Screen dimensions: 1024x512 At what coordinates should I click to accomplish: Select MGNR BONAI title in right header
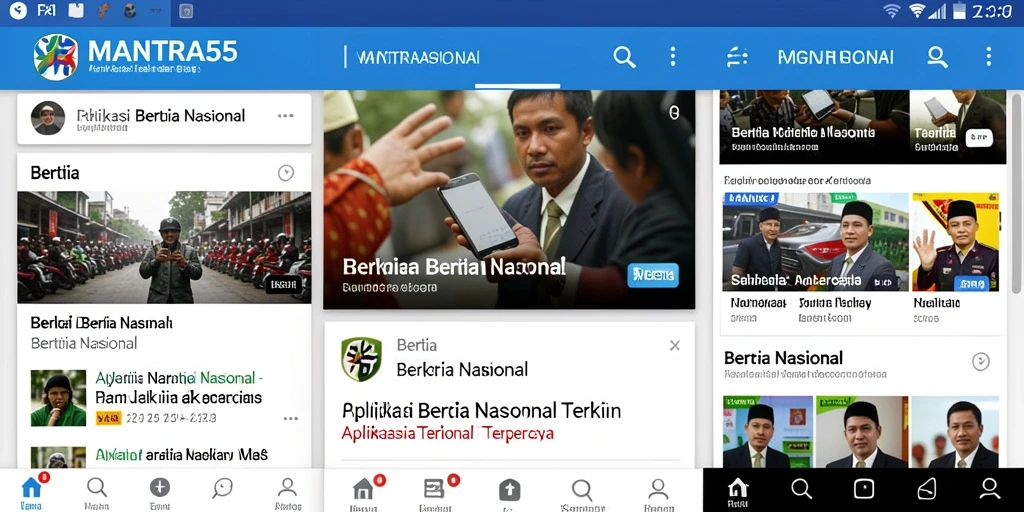[836, 57]
